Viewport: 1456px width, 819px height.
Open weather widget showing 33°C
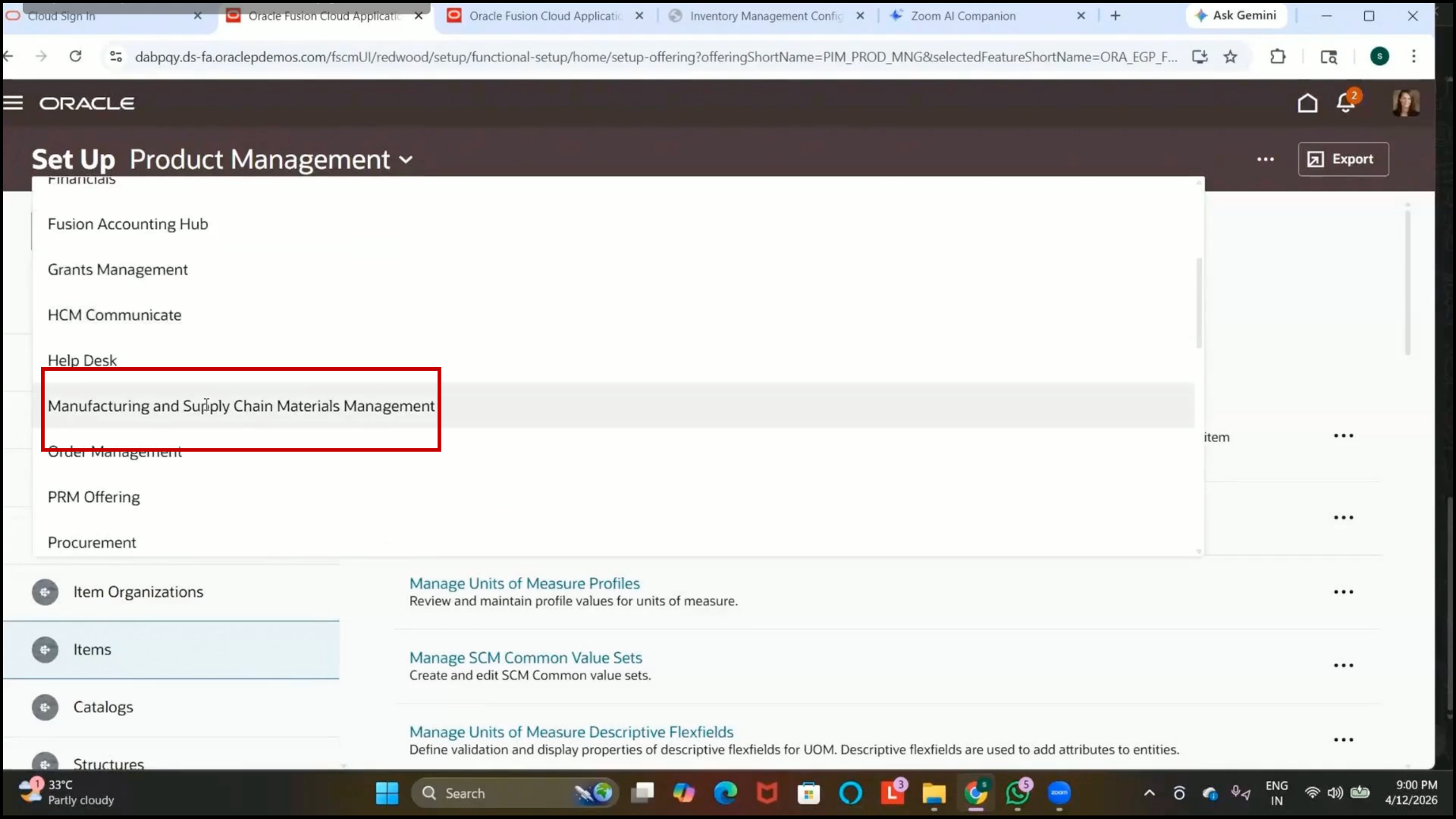click(67, 792)
